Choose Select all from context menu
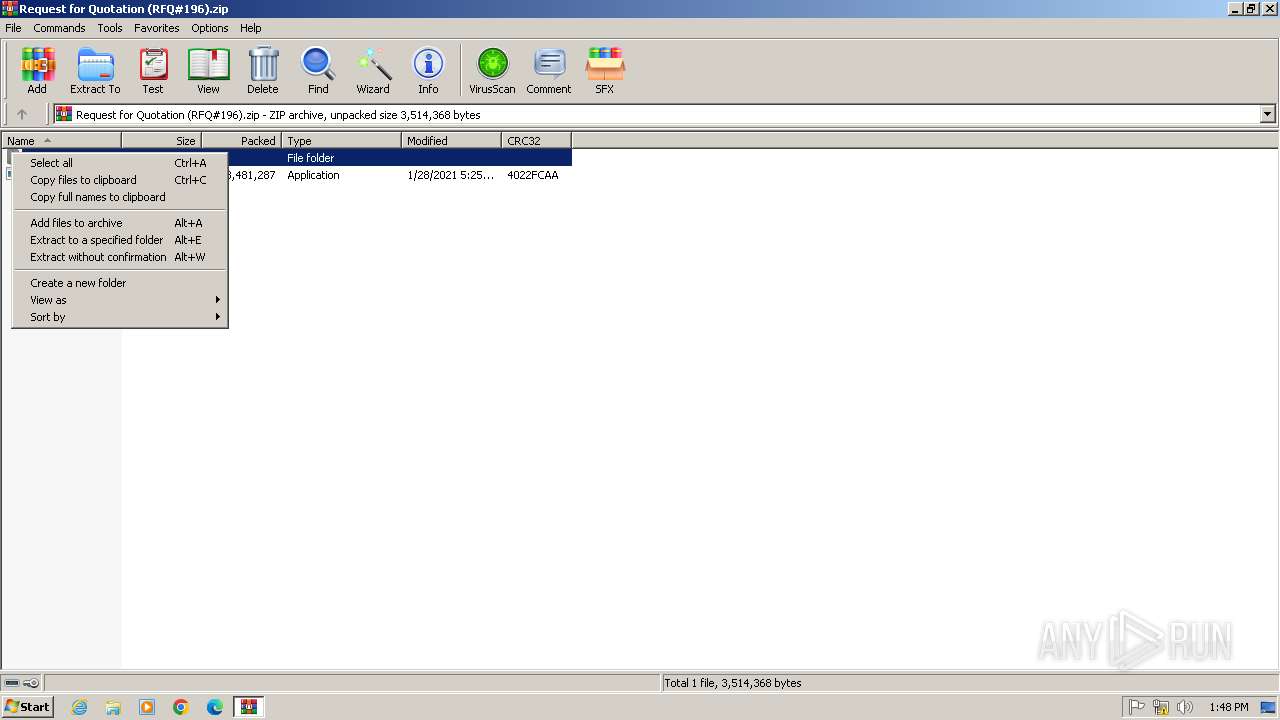 pos(120,163)
